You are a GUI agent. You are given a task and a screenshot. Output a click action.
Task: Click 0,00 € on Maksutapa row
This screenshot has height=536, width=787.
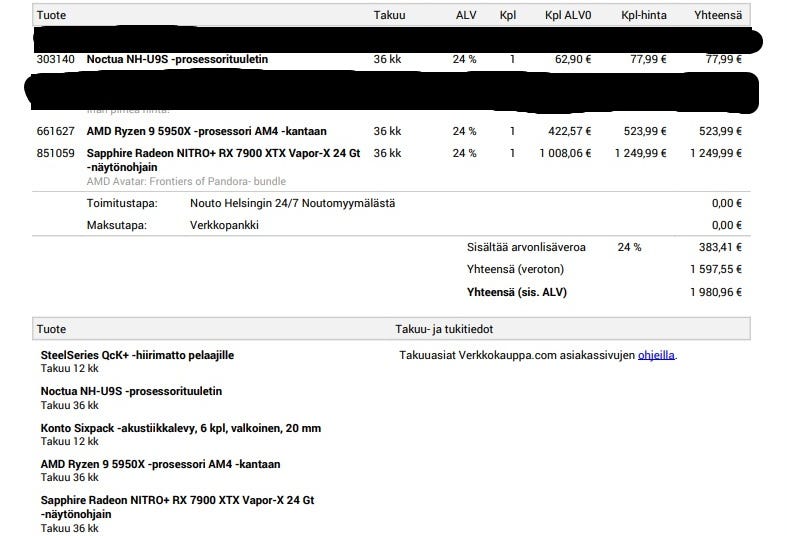(727, 225)
